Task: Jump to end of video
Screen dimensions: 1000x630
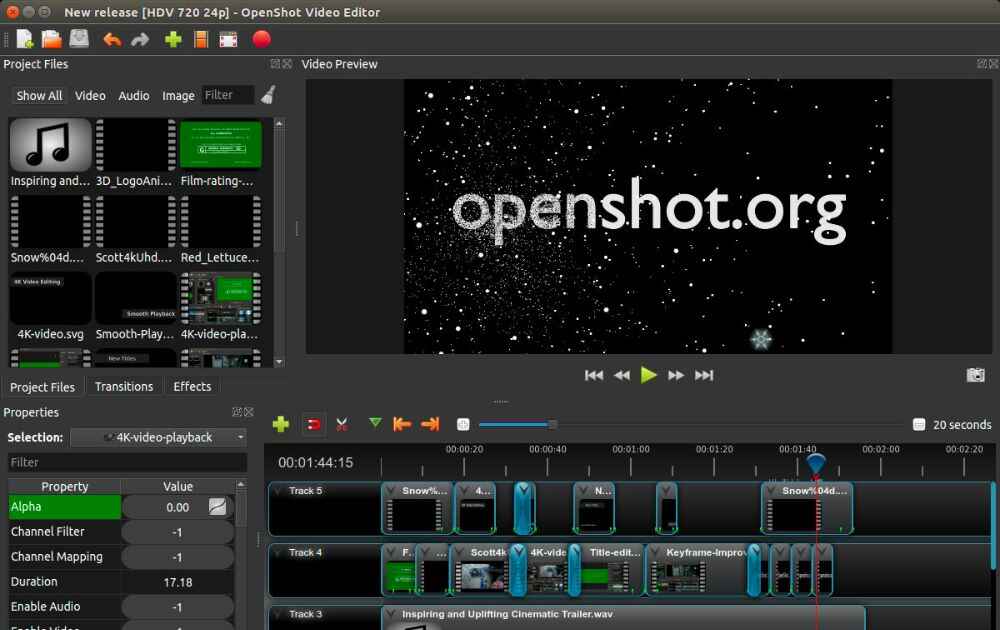Action: [704, 376]
